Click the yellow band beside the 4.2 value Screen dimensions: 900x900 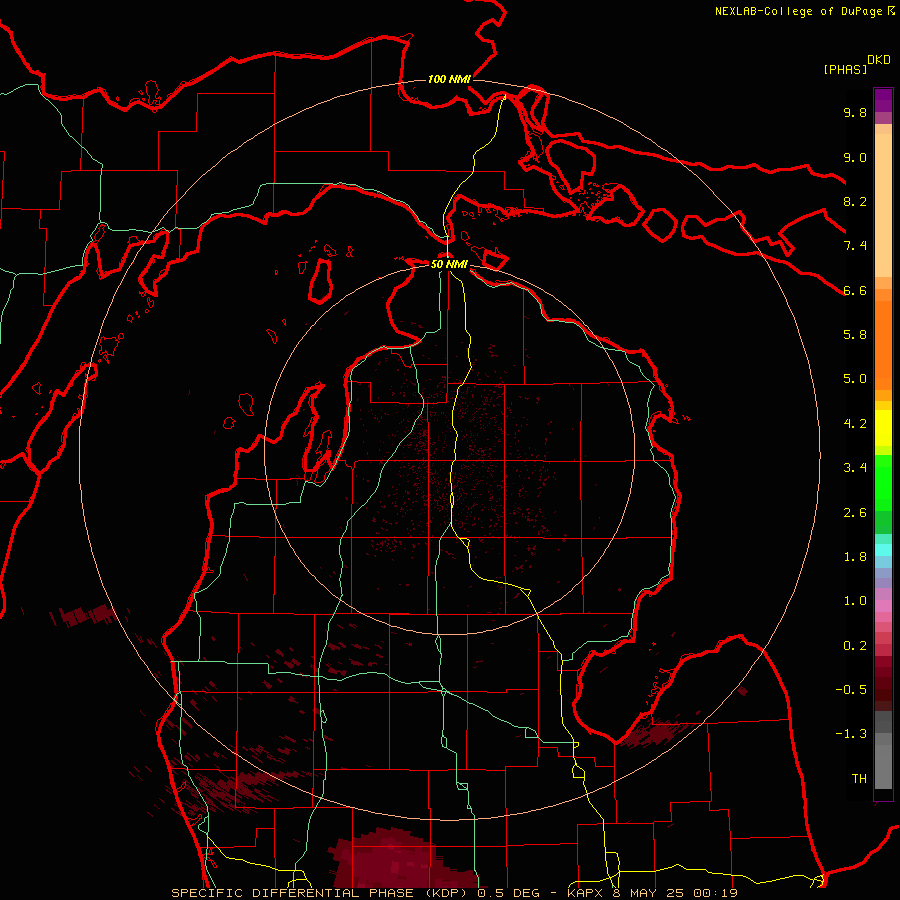(883, 428)
